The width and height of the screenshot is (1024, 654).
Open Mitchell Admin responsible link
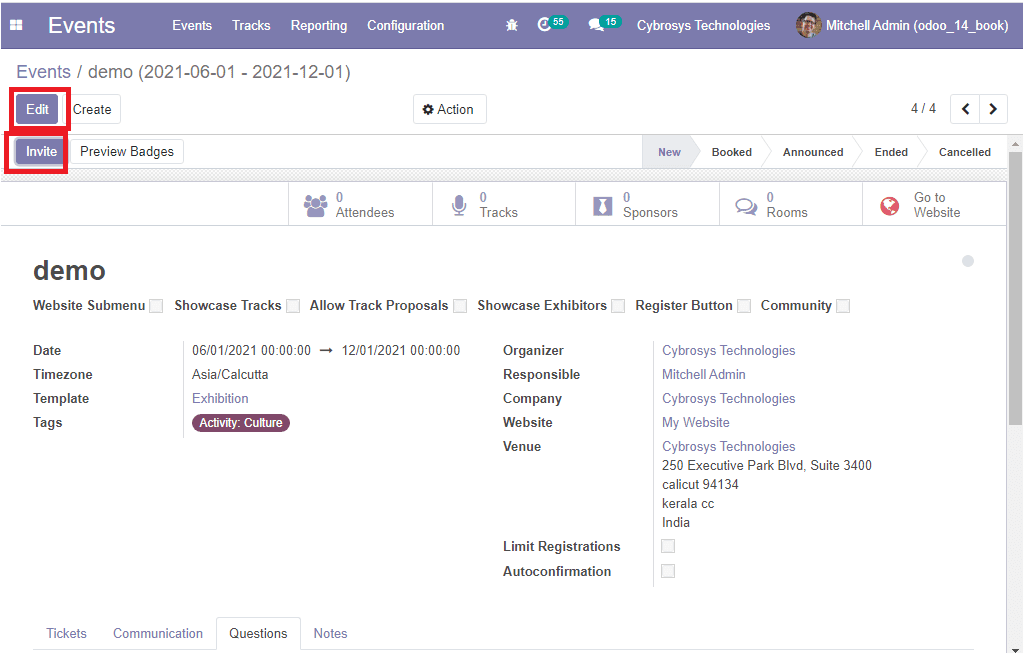pyautogui.click(x=703, y=374)
